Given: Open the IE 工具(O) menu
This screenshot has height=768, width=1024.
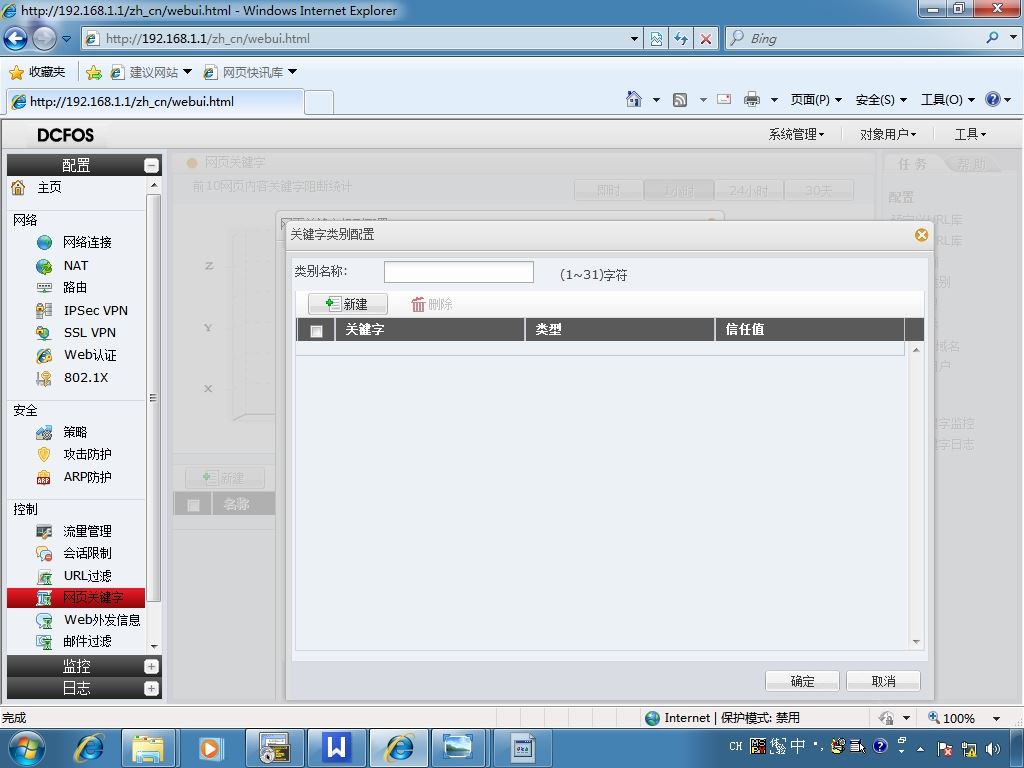Looking at the screenshot, I should click(948, 100).
